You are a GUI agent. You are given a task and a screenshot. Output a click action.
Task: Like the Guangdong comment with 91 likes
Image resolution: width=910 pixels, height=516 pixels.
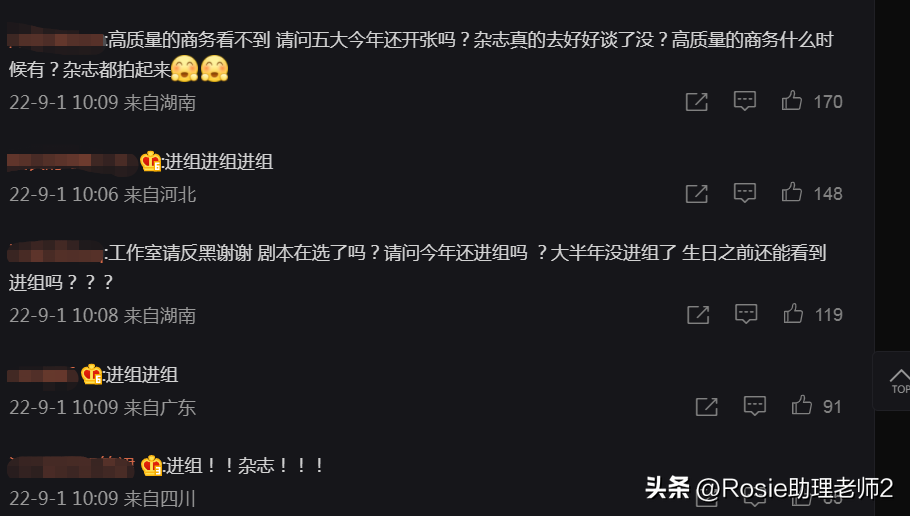pos(801,405)
